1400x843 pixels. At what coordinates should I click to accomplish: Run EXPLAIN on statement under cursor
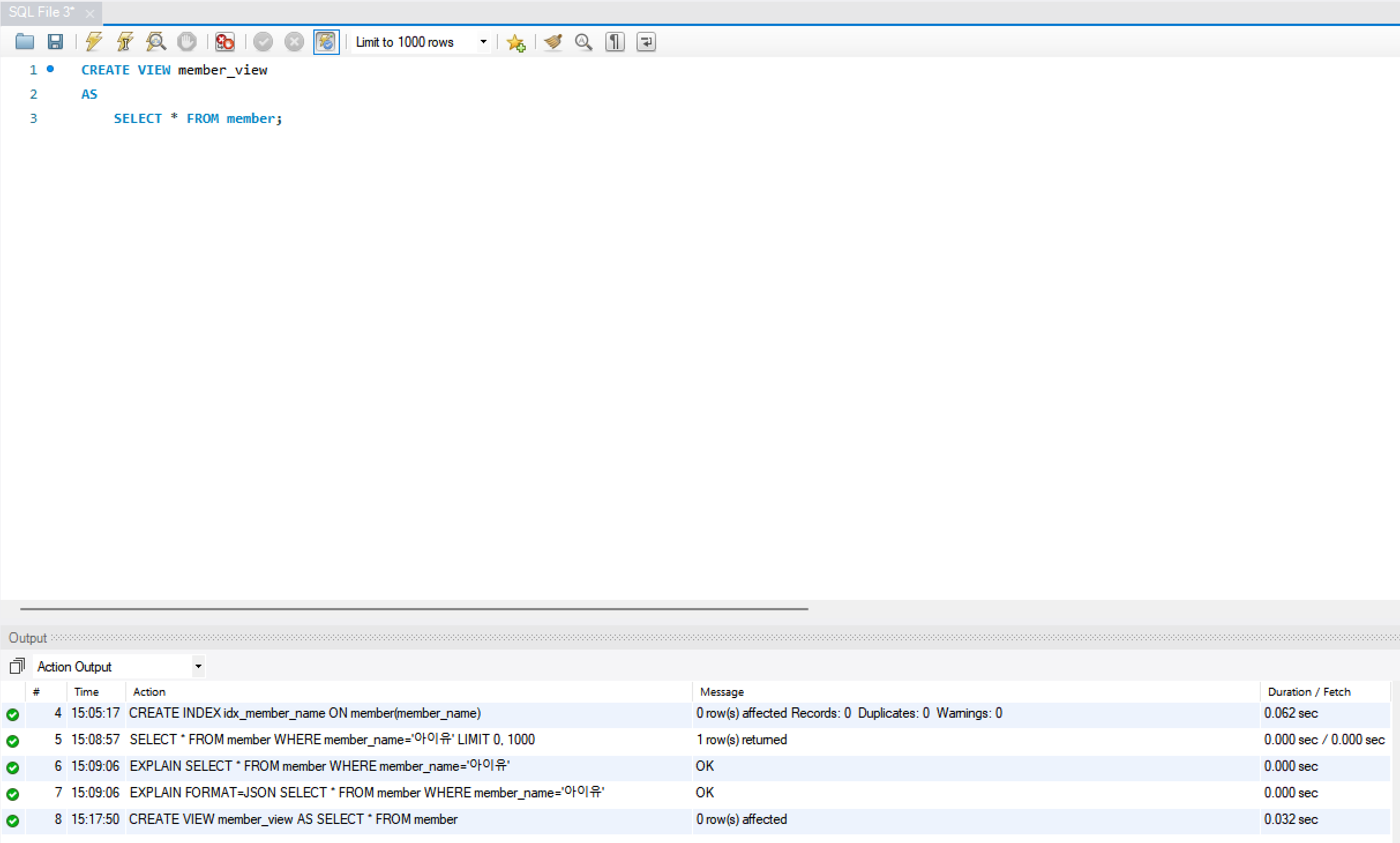(156, 42)
